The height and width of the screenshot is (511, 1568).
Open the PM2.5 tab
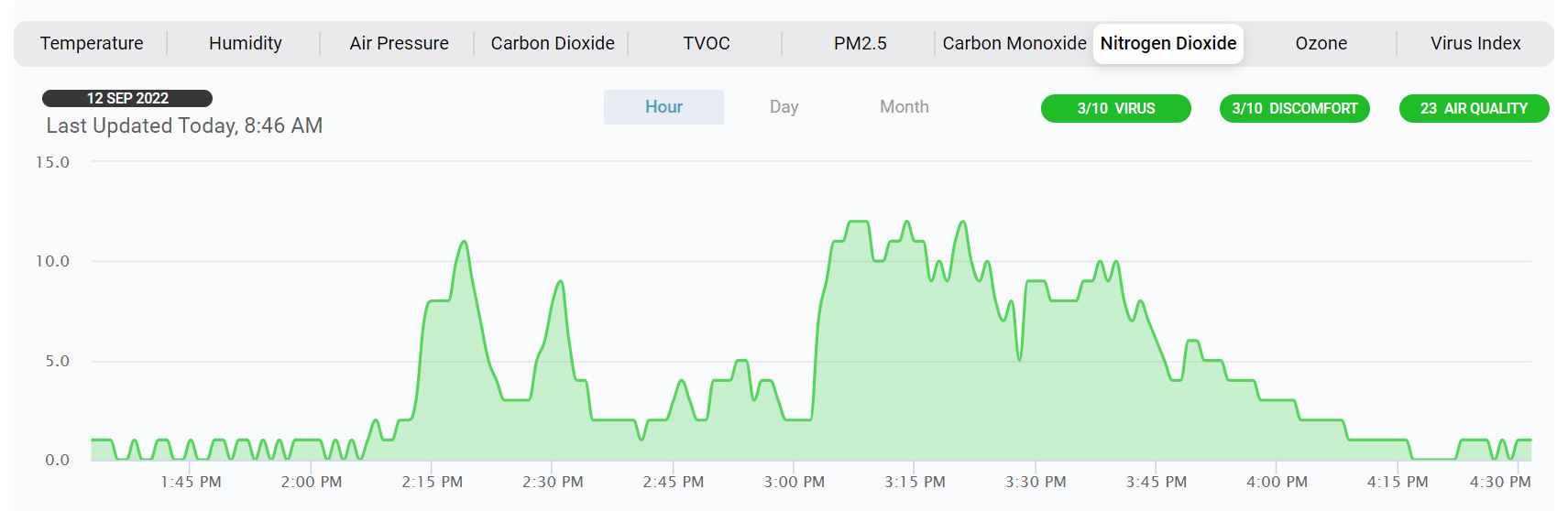pyautogui.click(x=860, y=43)
